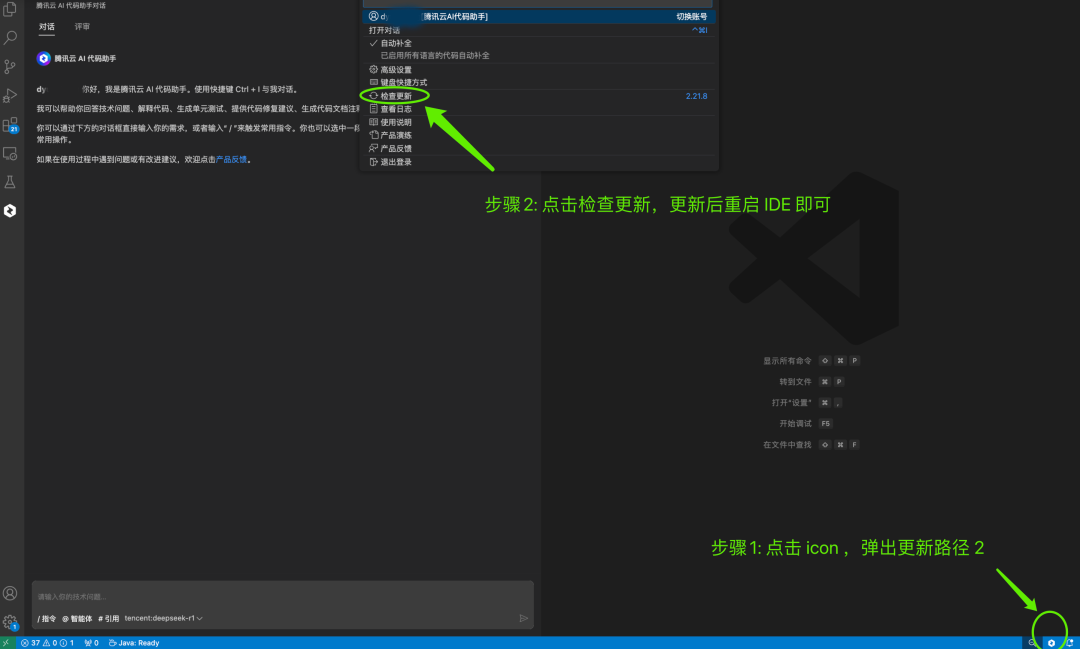Screen dimensions: 1080x649
Task: Open the tencent:deepseek-r1 model dropdown
Action: coord(163,618)
